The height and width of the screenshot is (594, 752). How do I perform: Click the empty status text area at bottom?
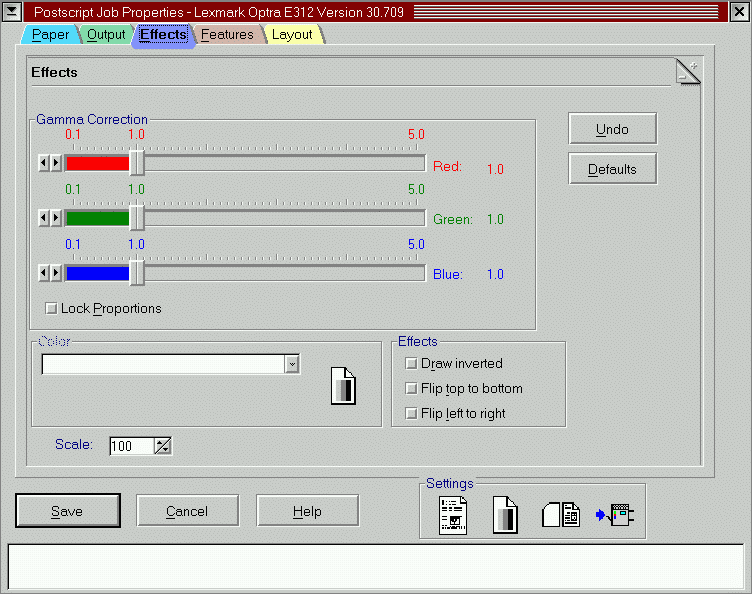tap(376, 567)
